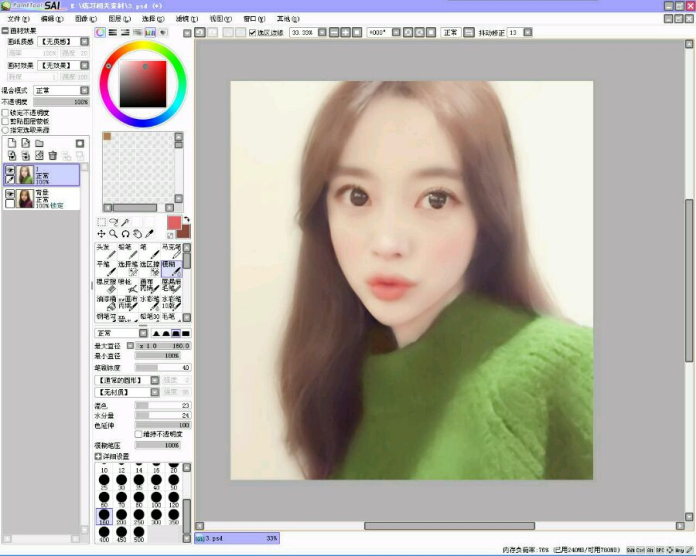The width and height of the screenshot is (696, 556).
Task: Click the 3.ps4 document tab at bottom
Action: coord(237,538)
